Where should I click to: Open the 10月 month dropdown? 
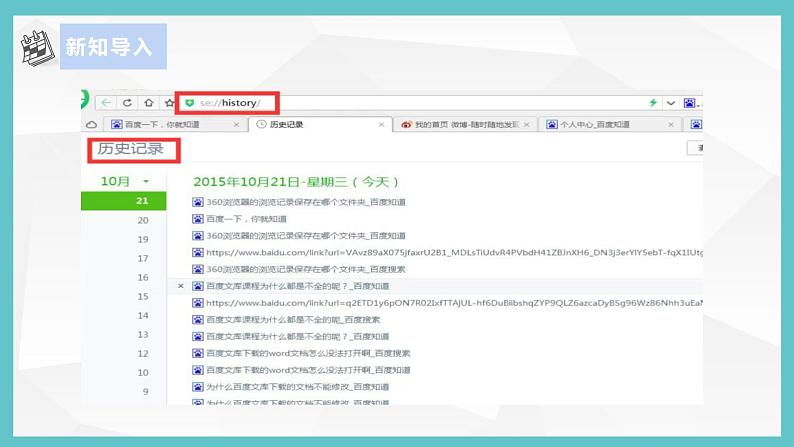[125, 181]
